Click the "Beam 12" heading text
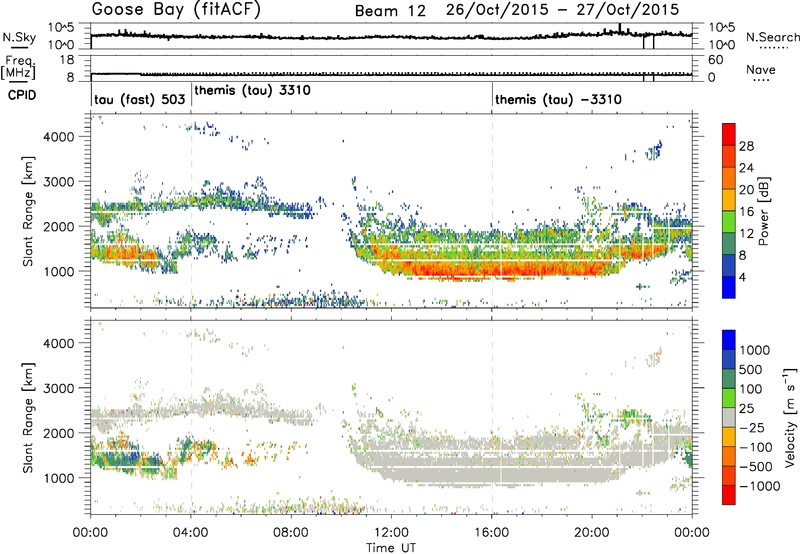 390,11
